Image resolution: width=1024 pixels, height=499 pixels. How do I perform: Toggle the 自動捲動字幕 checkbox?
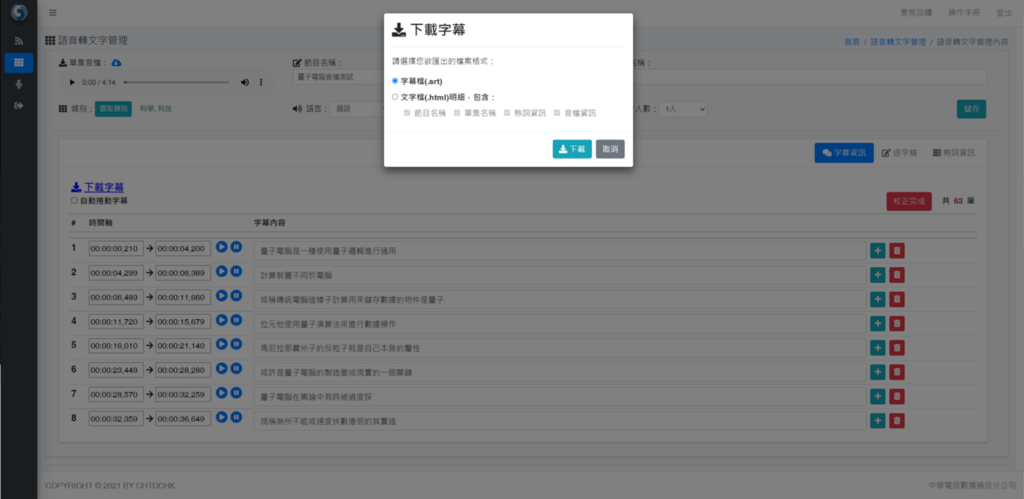click(x=74, y=201)
